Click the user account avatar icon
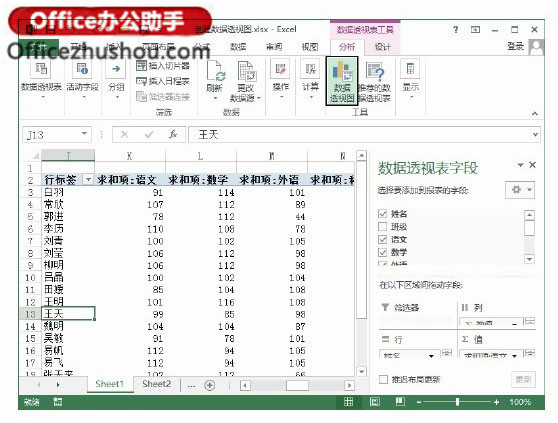The image size is (558, 423). (536, 47)
